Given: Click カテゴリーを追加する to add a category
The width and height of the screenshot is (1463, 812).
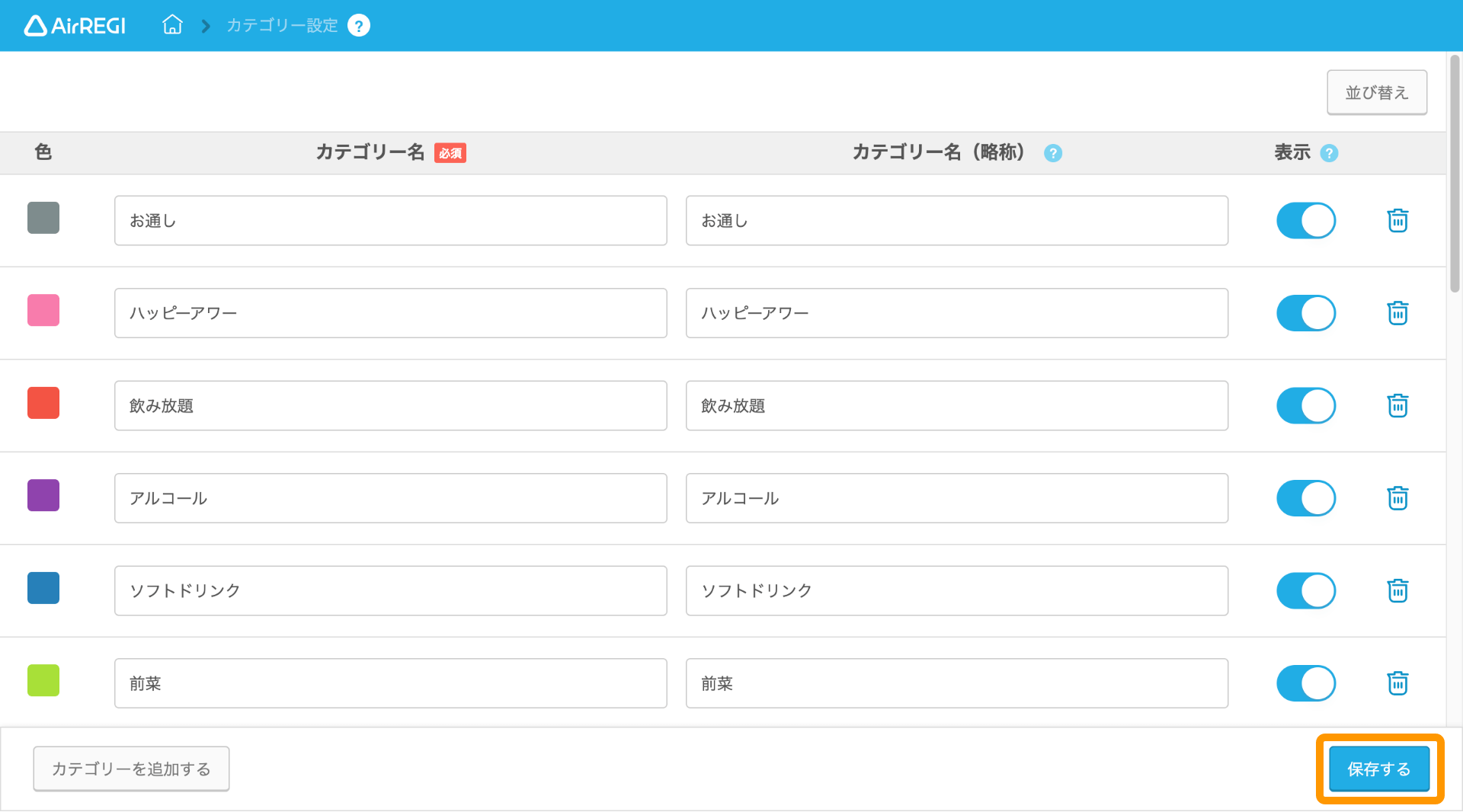Looking at the screenshot, I should [130, 769].
